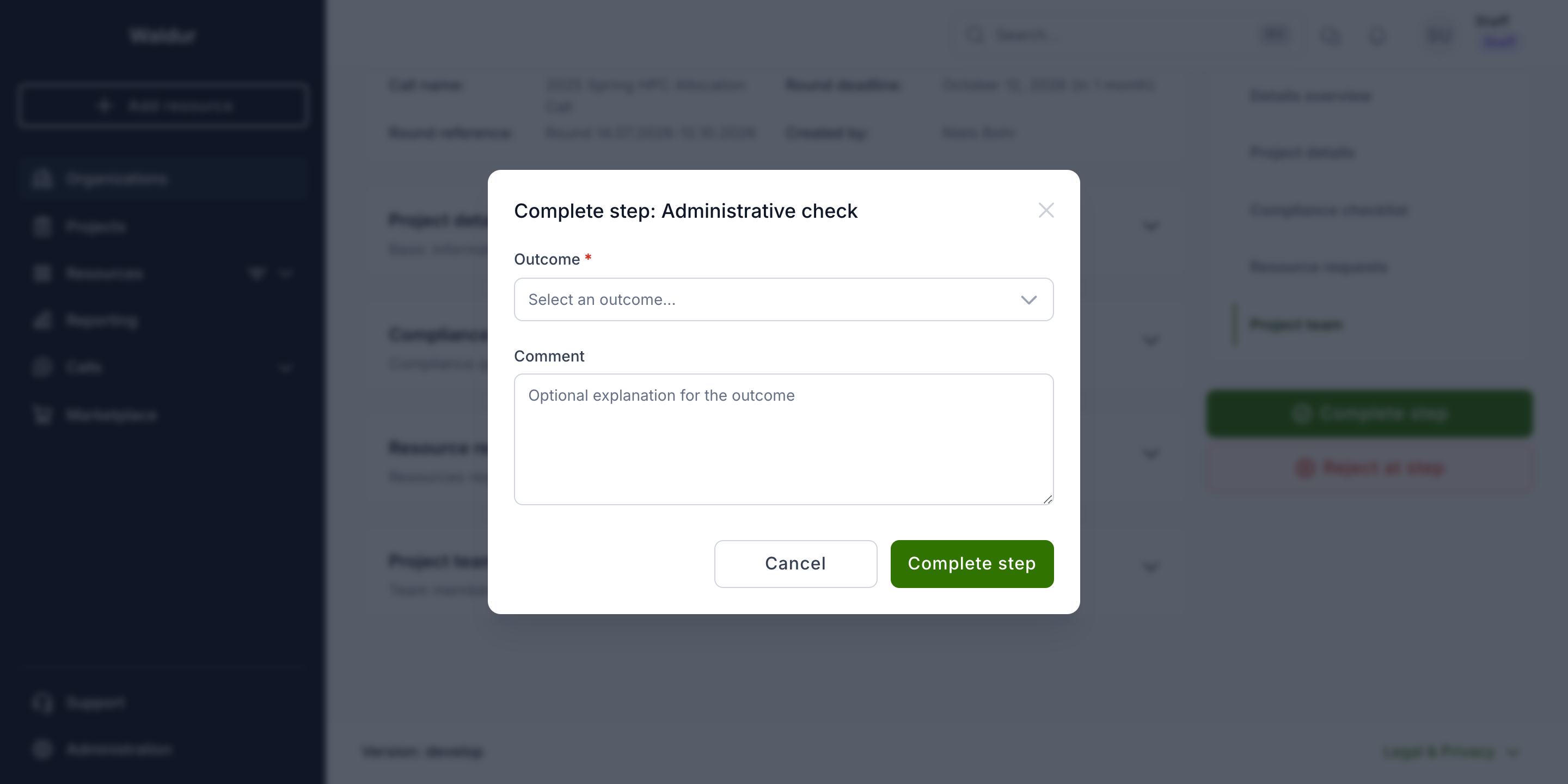Click the search magnifier icon
Viewport: 1568px width, 784px height.
(x=975, y=35)
